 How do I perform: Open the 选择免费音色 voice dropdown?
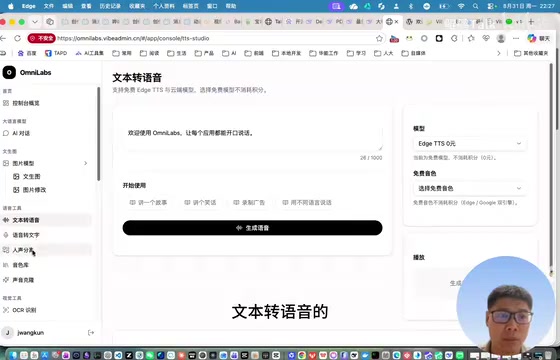[x=470, y=188]
